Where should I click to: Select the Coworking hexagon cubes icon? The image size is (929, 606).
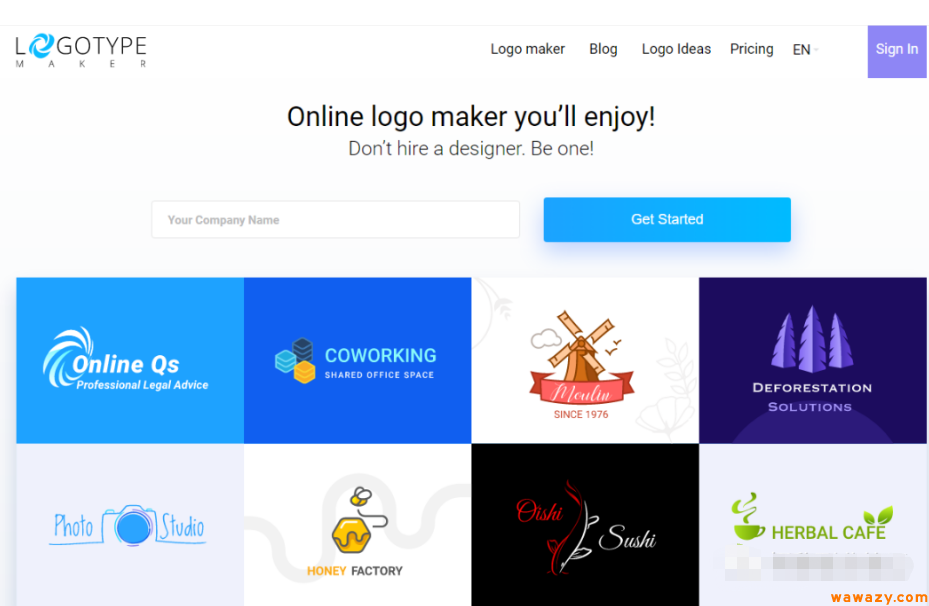point(295,360)
